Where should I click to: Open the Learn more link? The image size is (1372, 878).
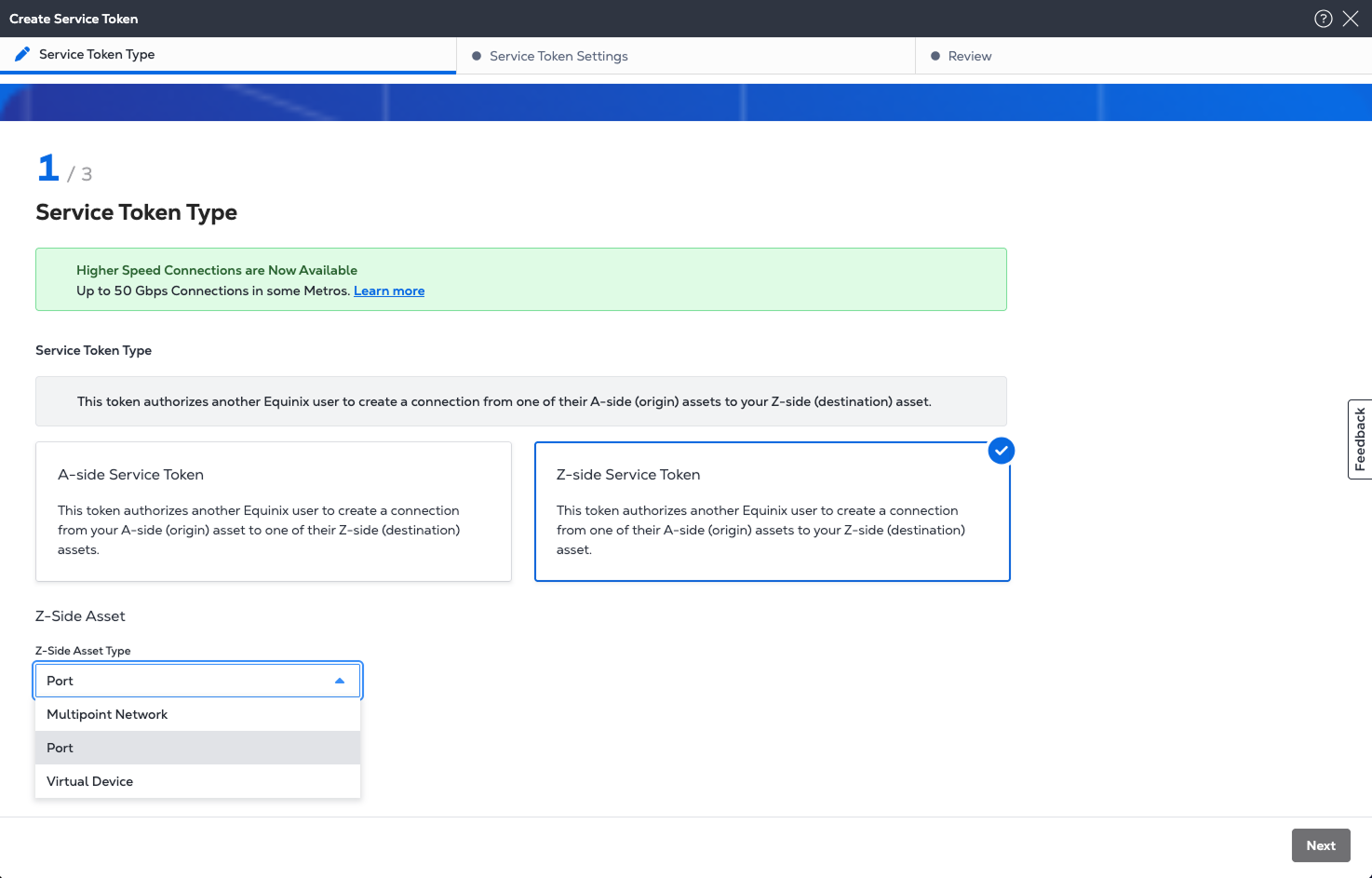389,290
